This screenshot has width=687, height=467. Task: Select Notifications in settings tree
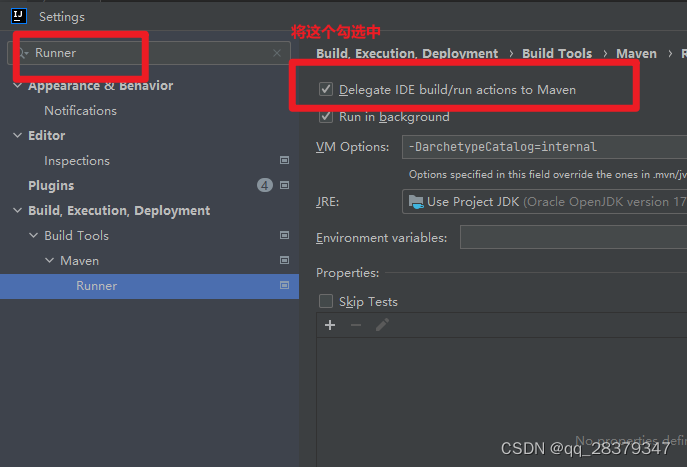pos(81,111)
